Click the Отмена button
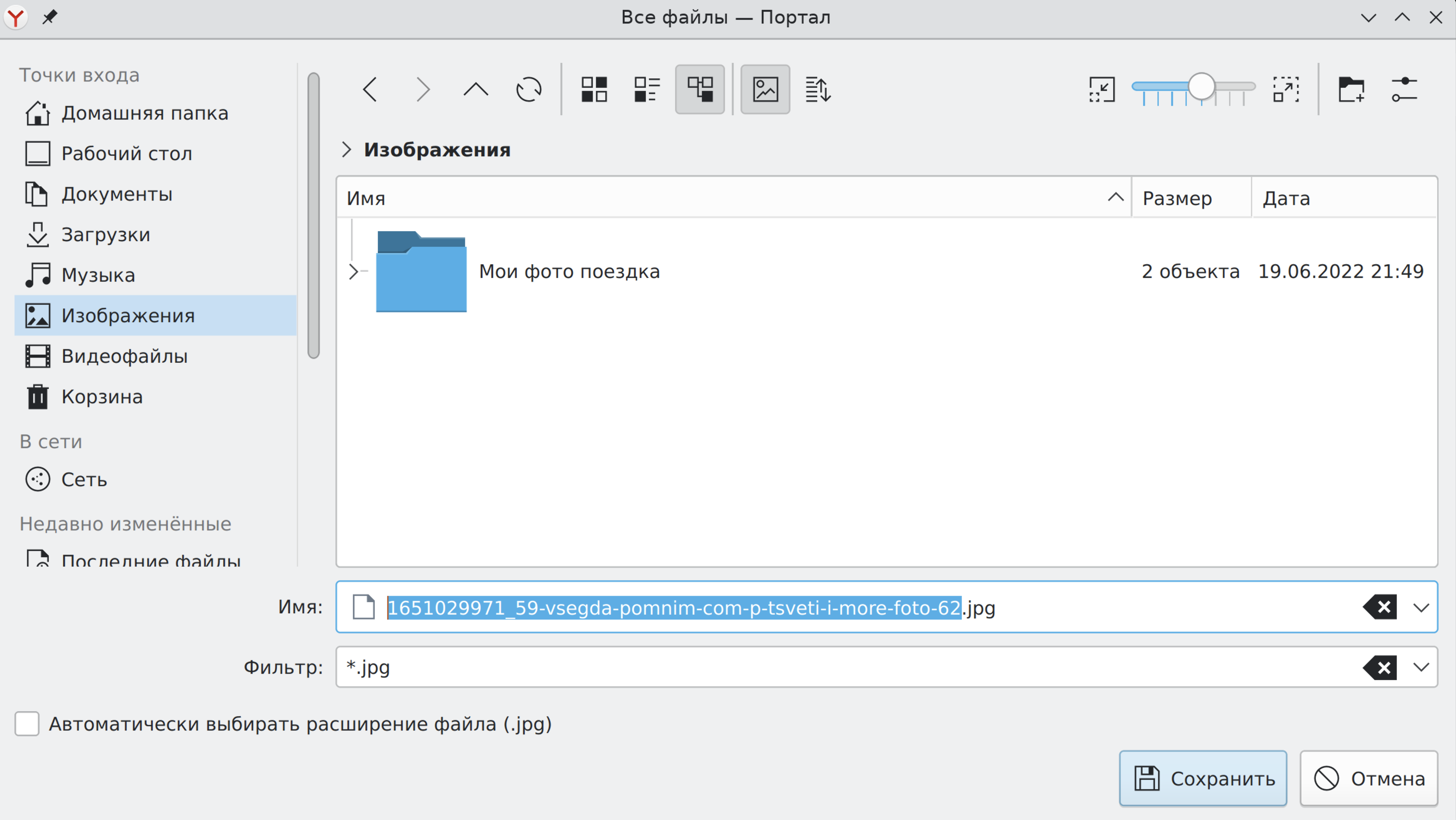1456x820 pixels. tap(1369, 779)
